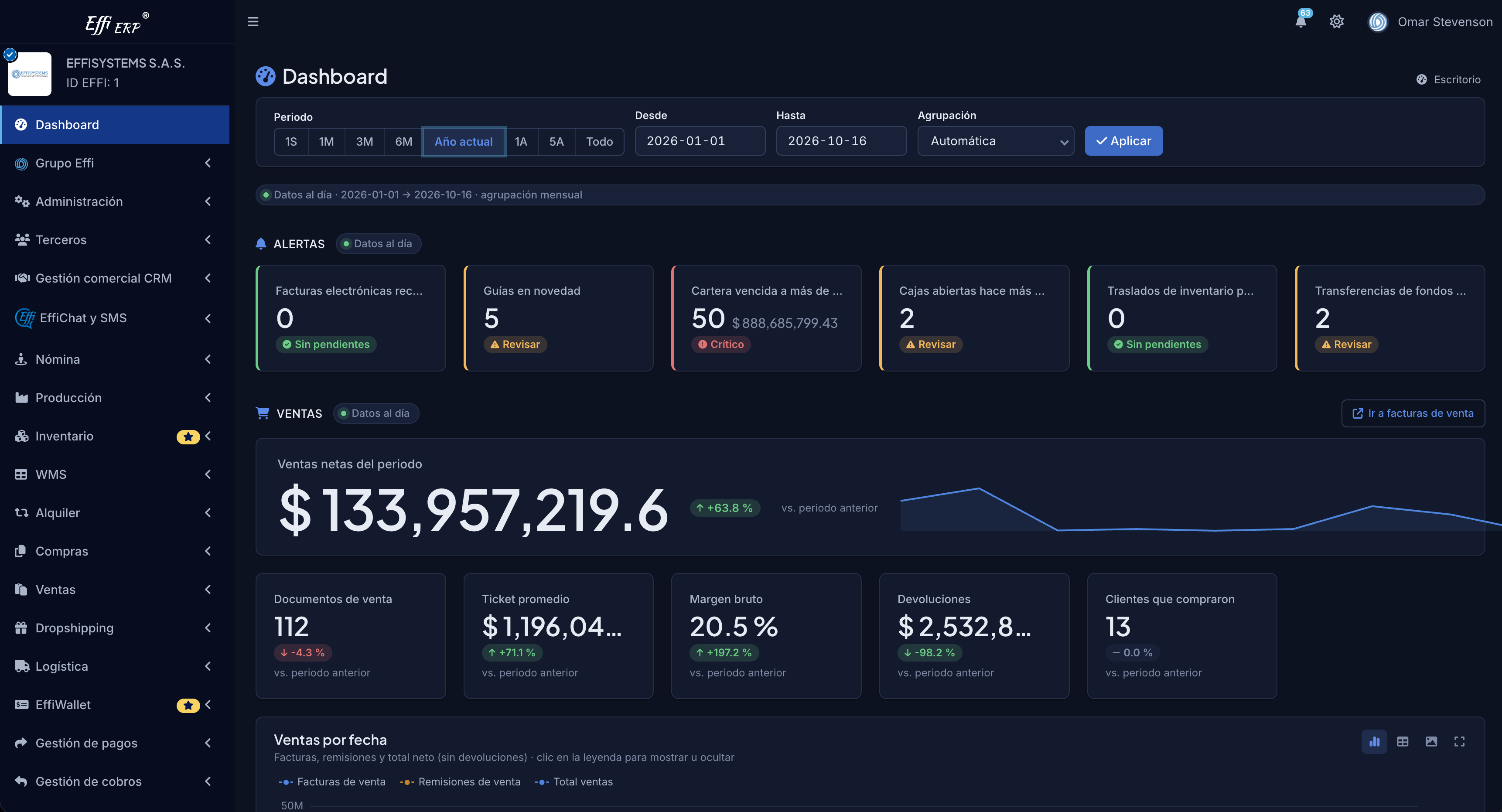Select the 1M period option
This screenshot has width=1502, height=812.
(x=327, y=142)
